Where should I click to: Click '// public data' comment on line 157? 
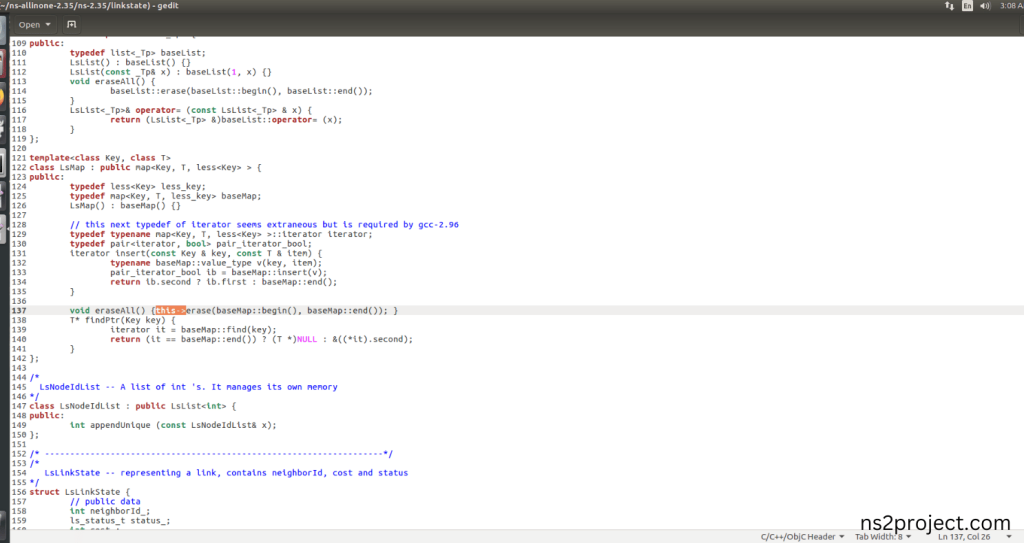click(x=105, y=502)
